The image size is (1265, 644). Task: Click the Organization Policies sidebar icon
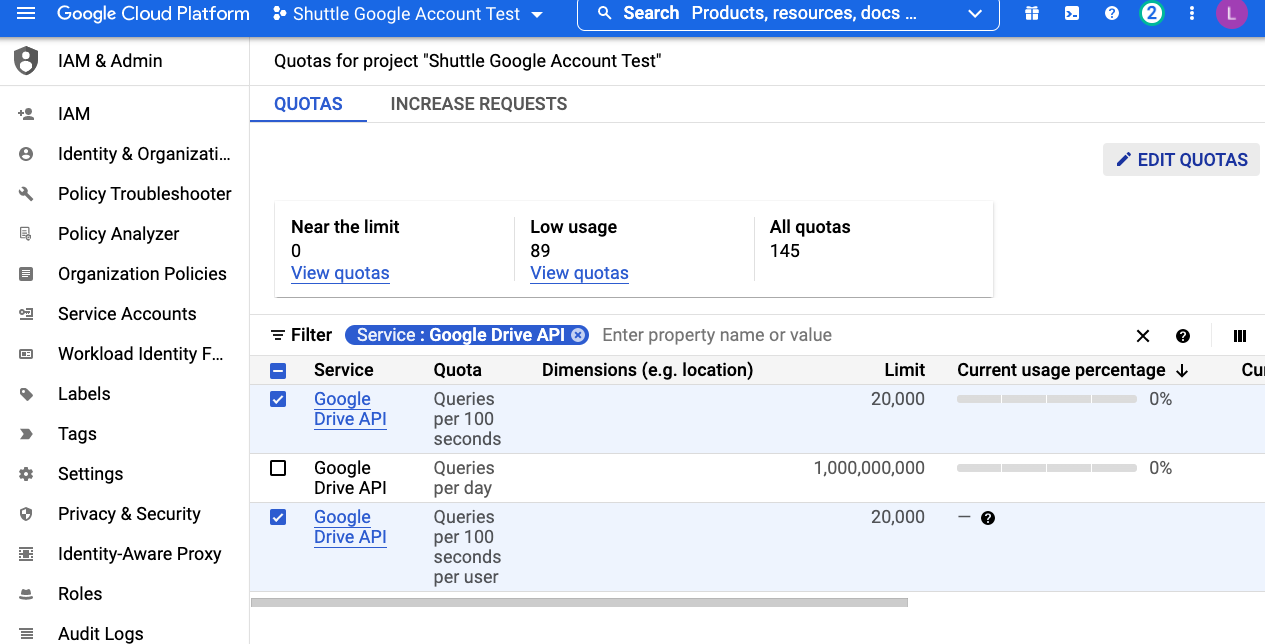click(26, 274)
